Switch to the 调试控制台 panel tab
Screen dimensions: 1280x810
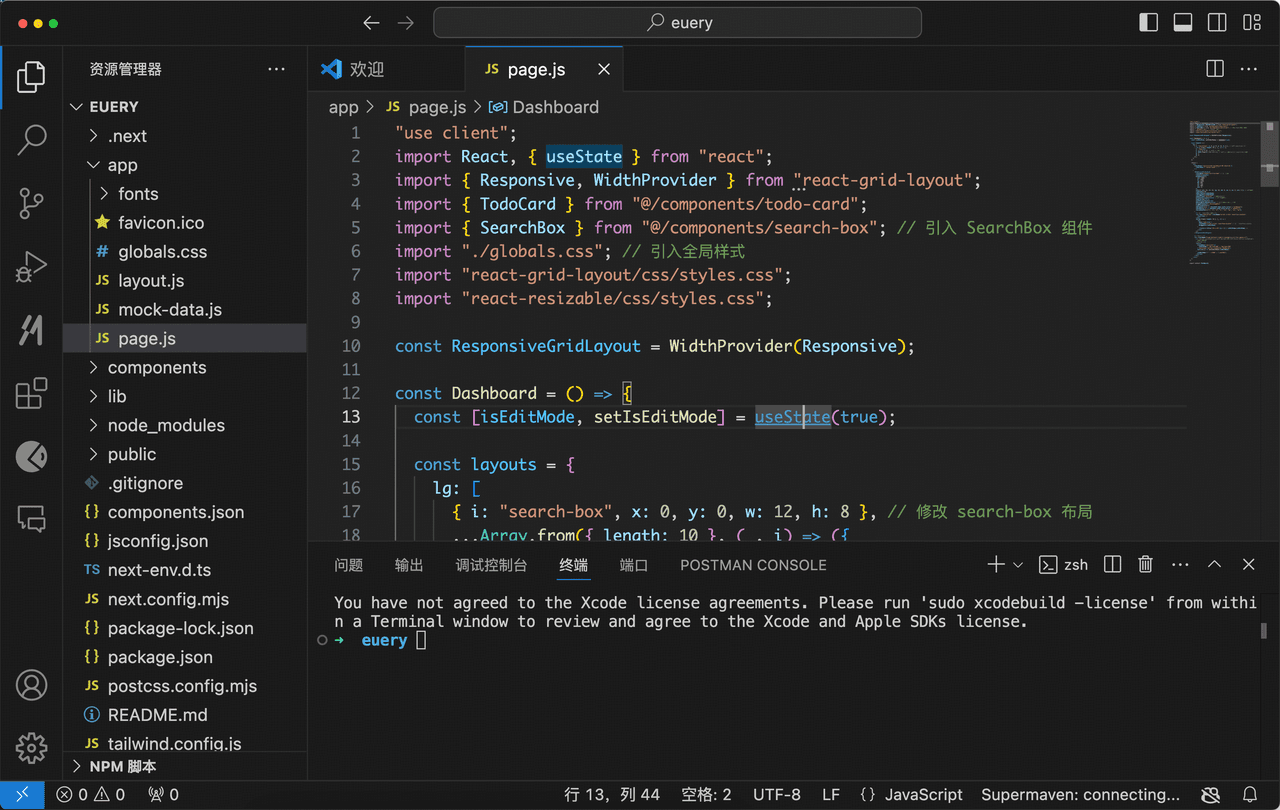[x=491, y=565]
